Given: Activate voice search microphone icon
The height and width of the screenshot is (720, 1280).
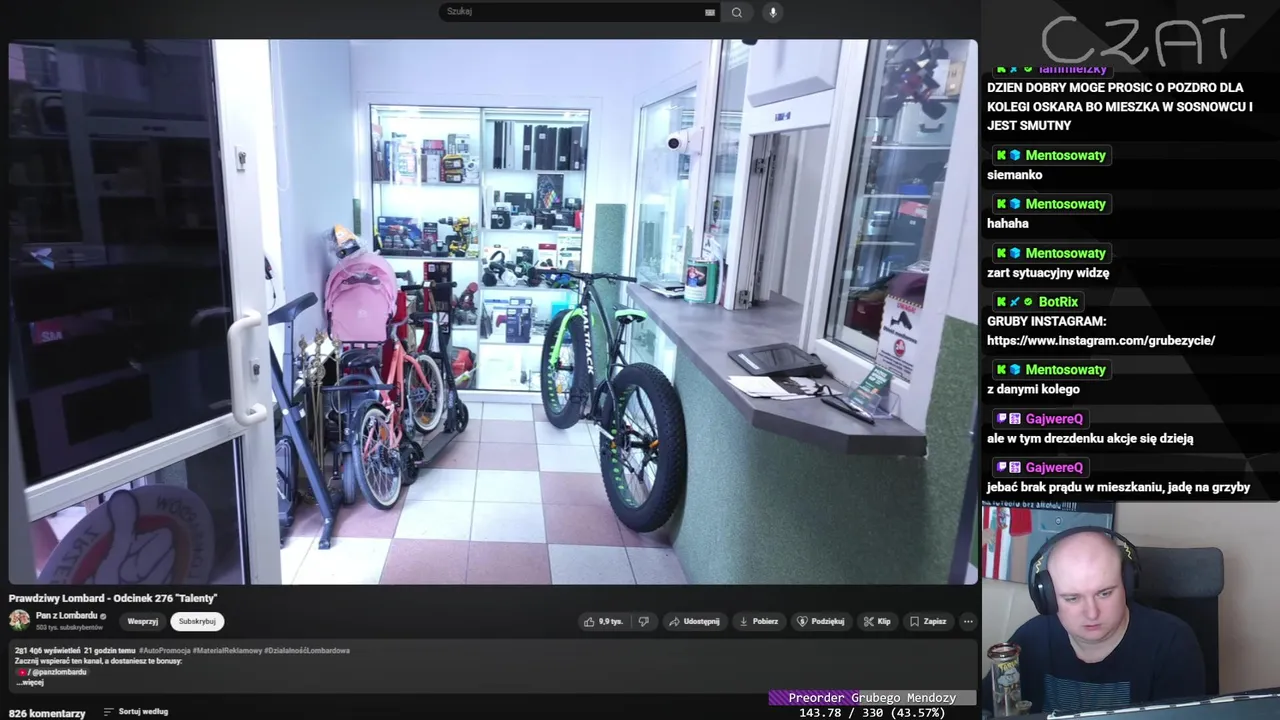Looking at the screenshot, I should click(x=772, y=12).
